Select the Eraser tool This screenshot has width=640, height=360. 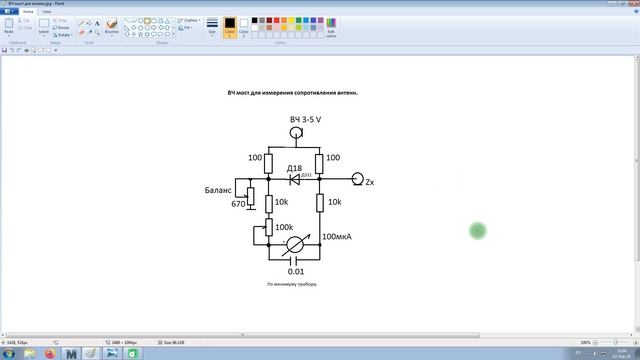[x=82, y=32]
